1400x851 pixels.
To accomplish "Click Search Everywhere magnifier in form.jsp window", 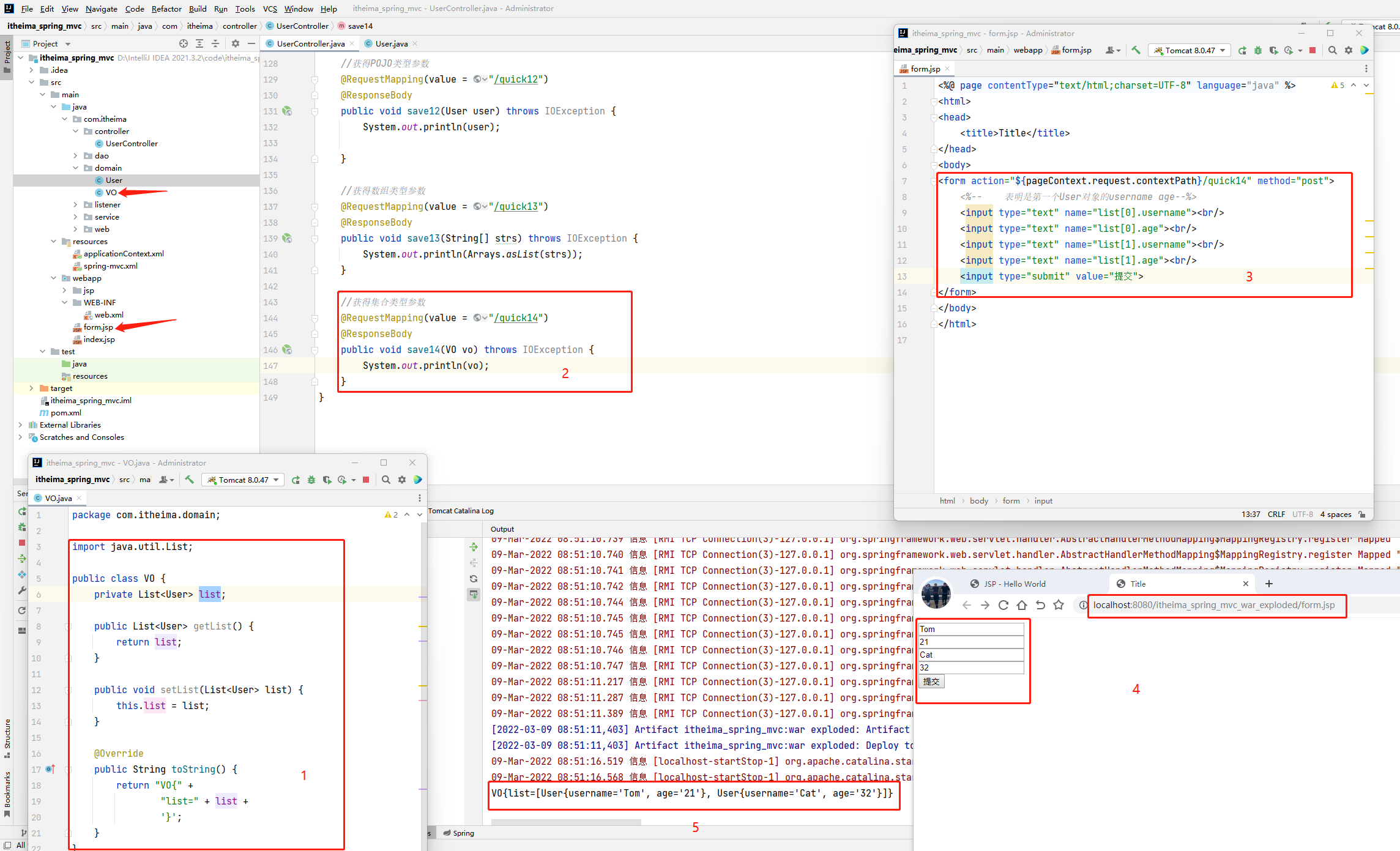I will coord(1332,50).
